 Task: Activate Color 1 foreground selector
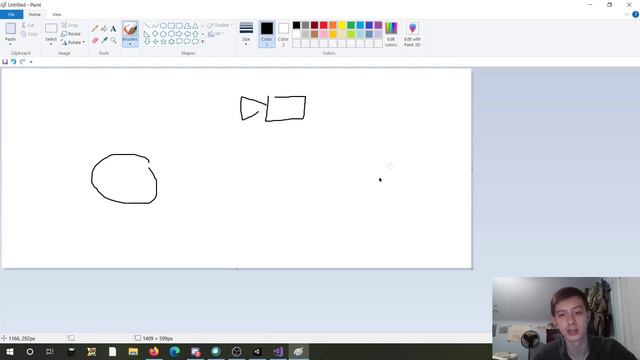point(267,34)
